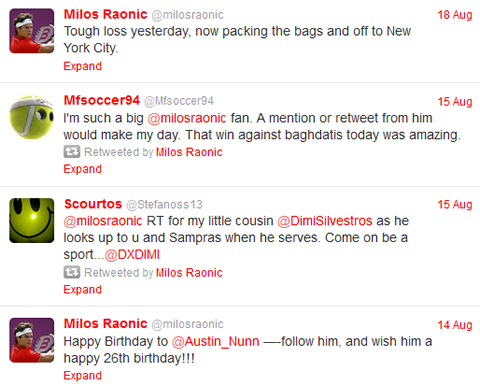Open the 18 Aug timestamp link
This screenshot has width=480, height=386.
(455, 15)
